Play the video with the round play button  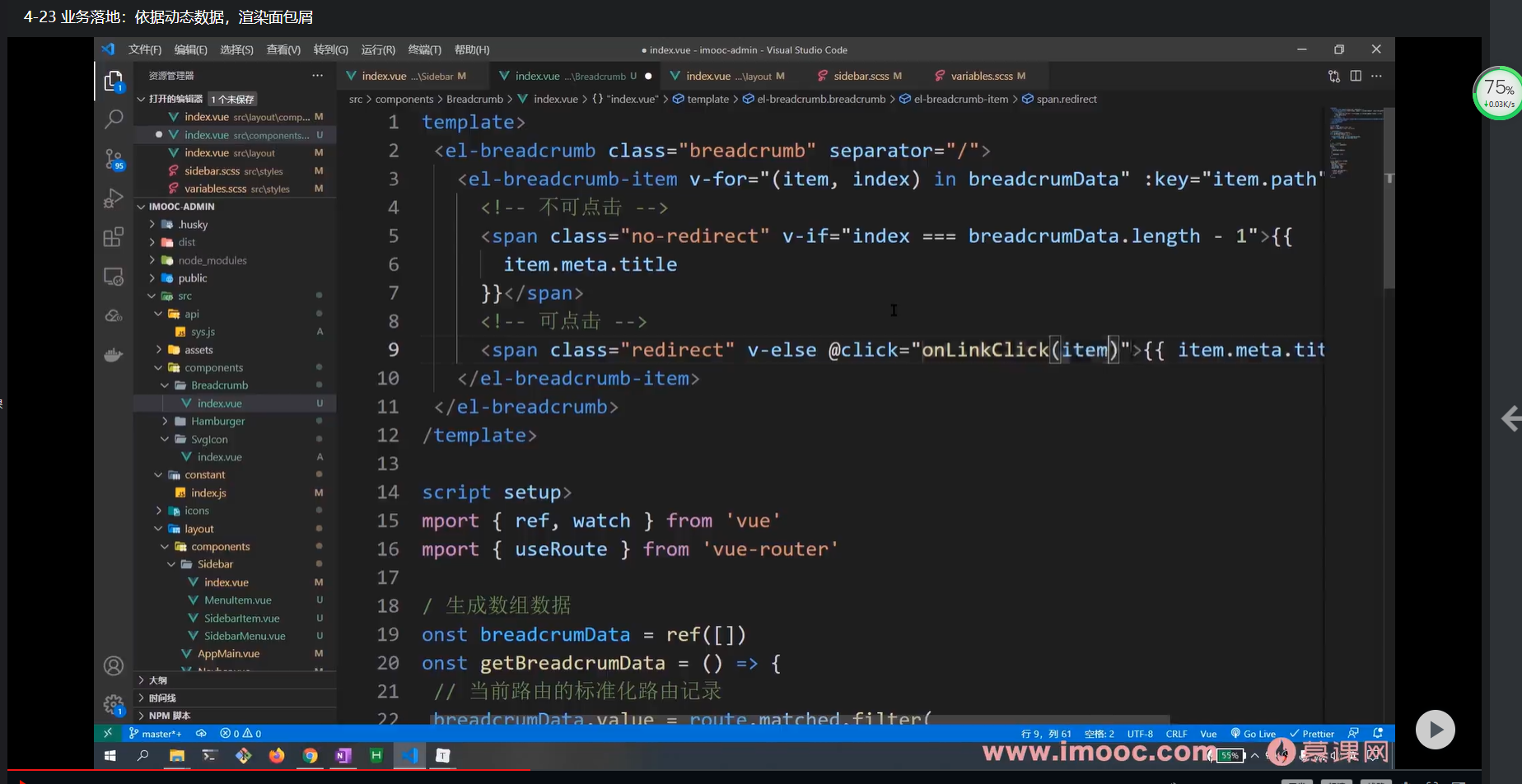point(1436,730)
